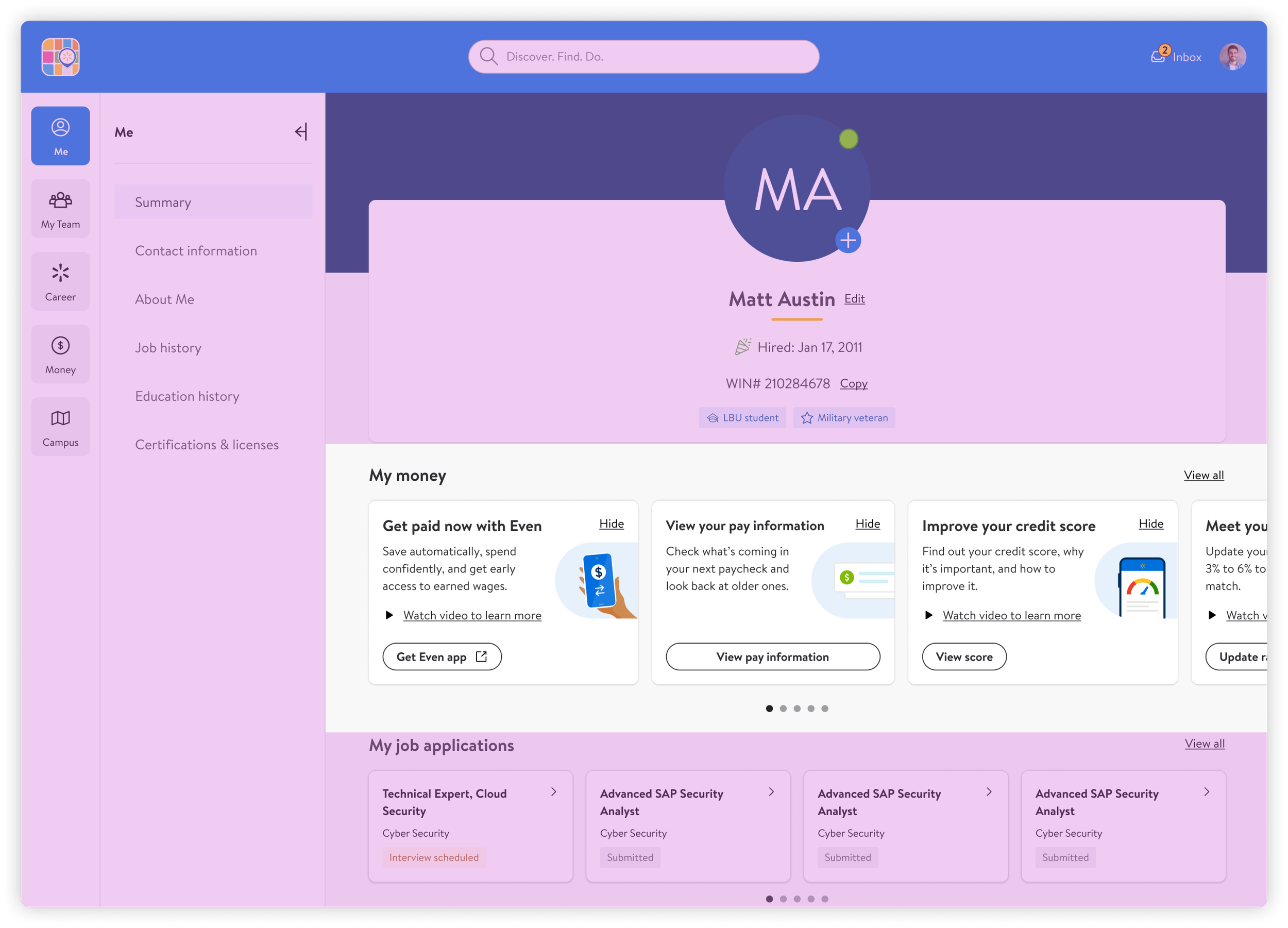Open first Advanced SAP Security Analyst chevron
Image resolution: width=1288 pixels, height=928 pixels.
pyautogui.click(x=771, y=791)
